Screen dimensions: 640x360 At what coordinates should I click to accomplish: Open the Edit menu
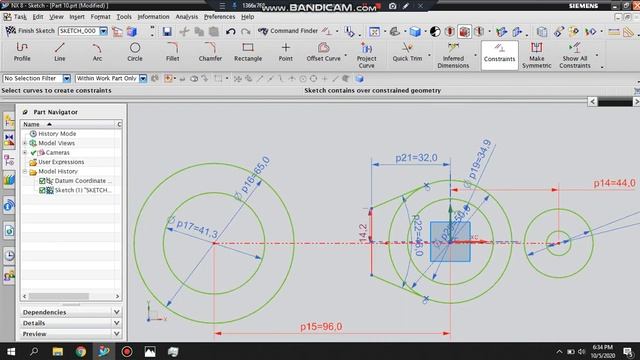pyautogui.click(x=38, y=17)
